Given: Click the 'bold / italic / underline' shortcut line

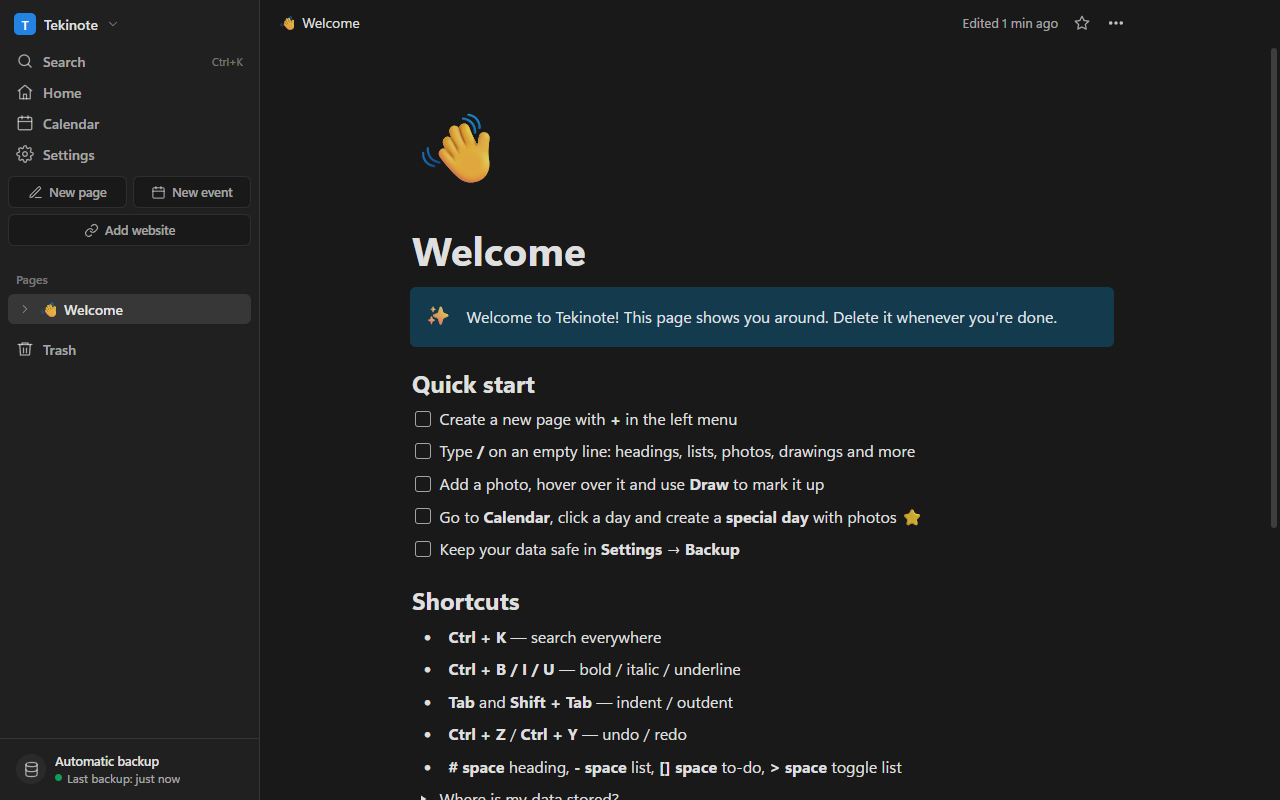Looking at the screenshot, I should click(x=595, y=670).
